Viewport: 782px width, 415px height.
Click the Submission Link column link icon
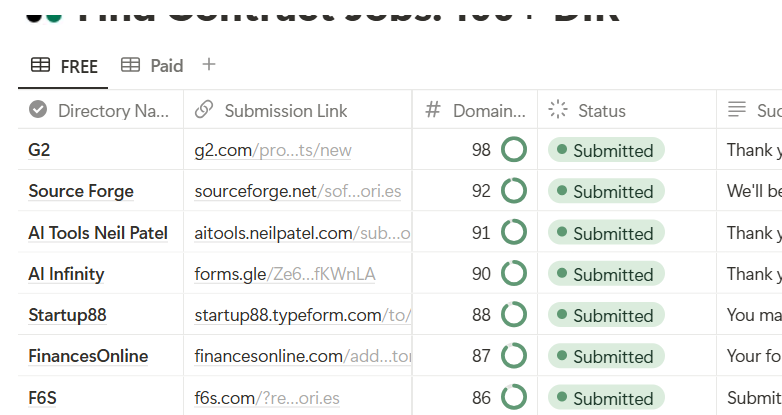tap(204, 110)
